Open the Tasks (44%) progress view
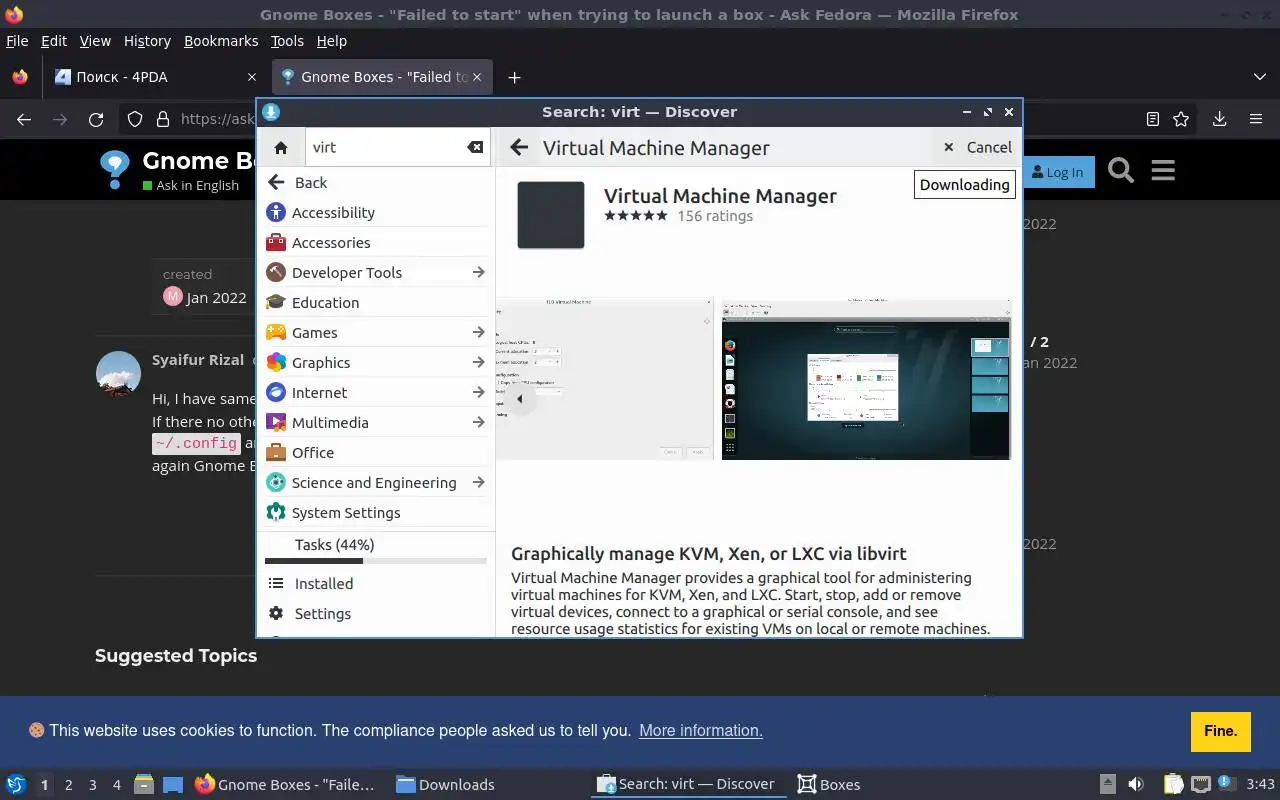 pos(377,549)
